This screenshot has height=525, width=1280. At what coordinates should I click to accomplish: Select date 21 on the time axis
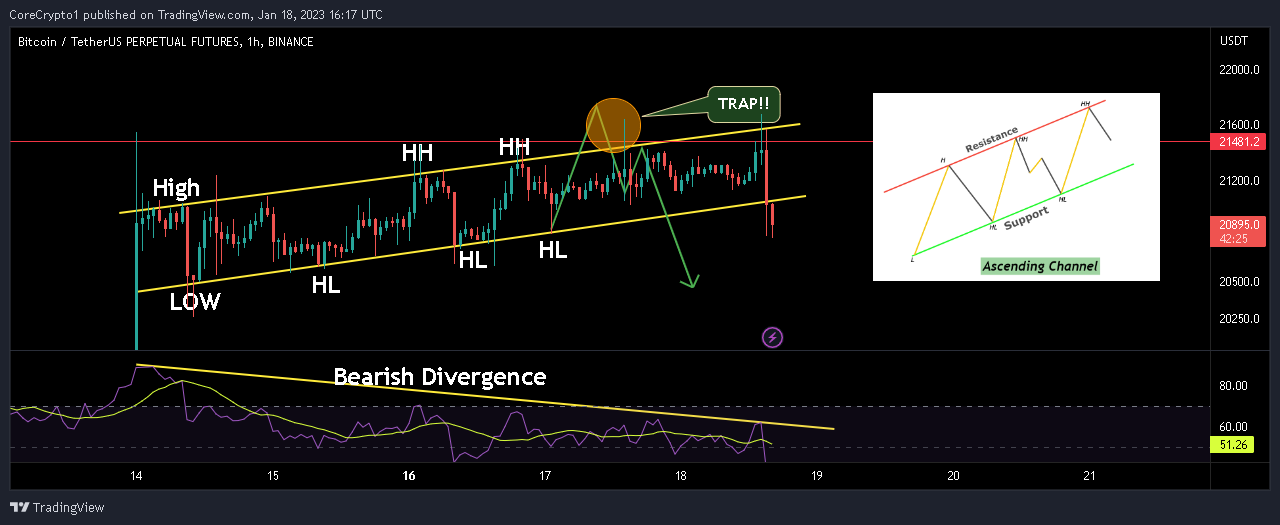point(1089,475)
